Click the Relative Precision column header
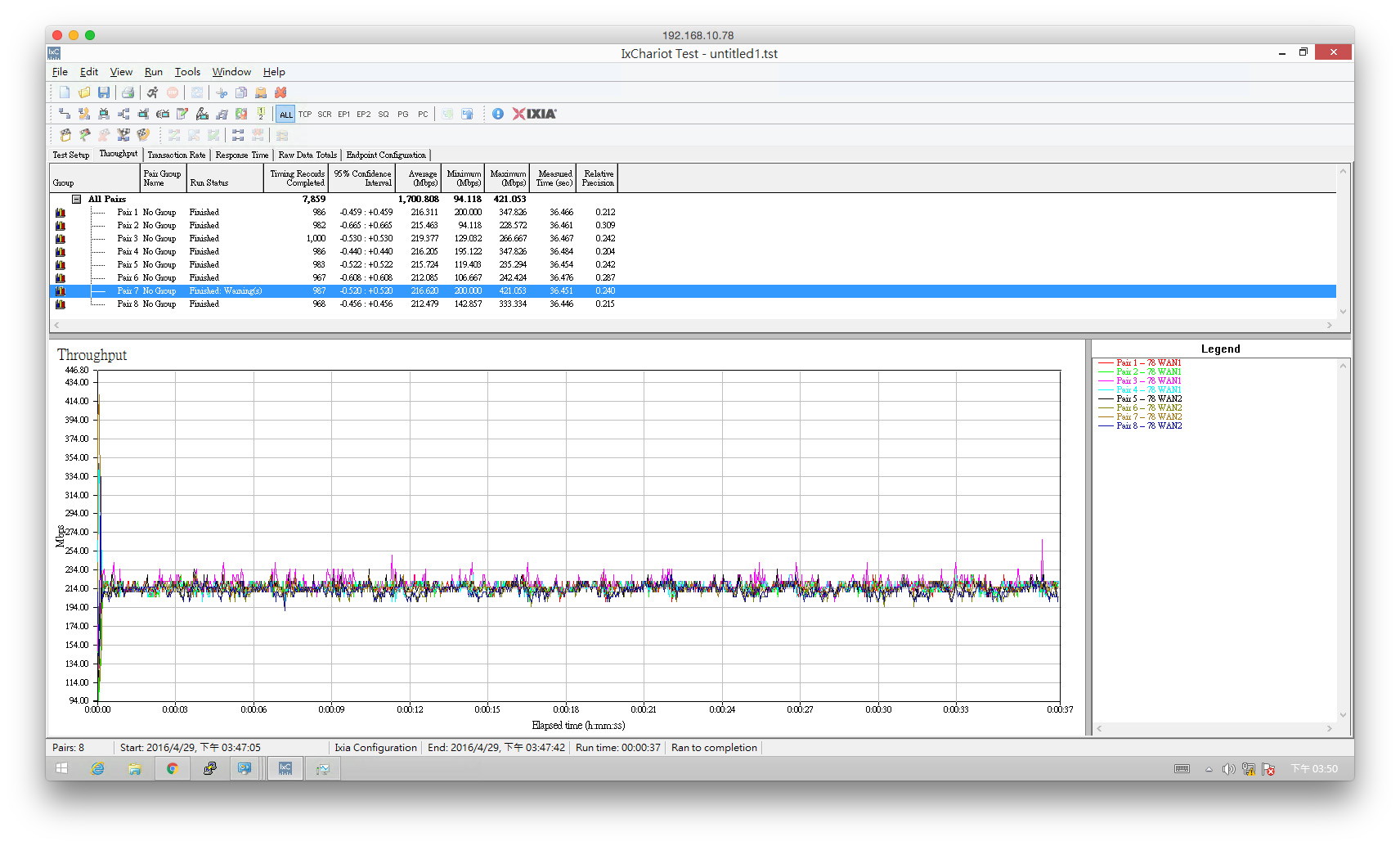The image size is (1400, 846). coord(598,178)
